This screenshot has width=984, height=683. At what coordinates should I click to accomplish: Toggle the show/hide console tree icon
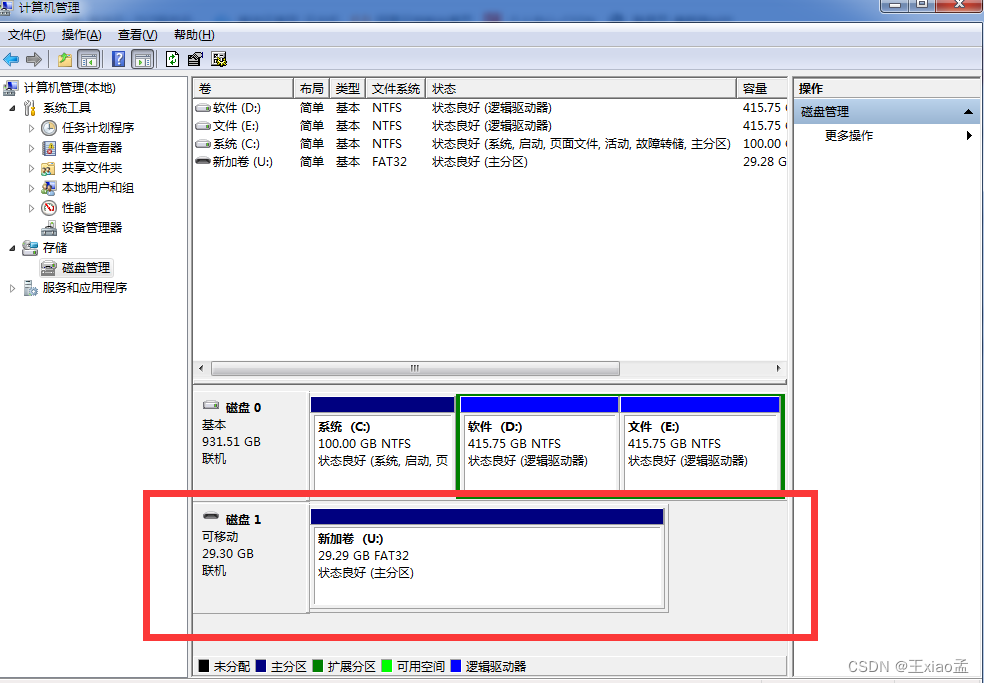coord(88,60)
